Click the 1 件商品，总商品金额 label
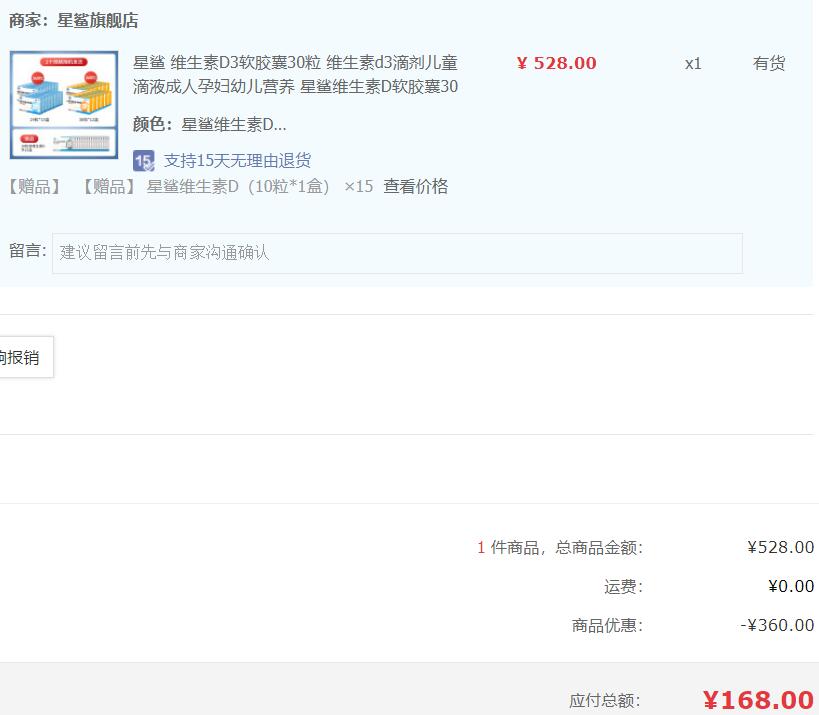The height and width of the screenshot is (715, 819). click(x=559, y=547)
